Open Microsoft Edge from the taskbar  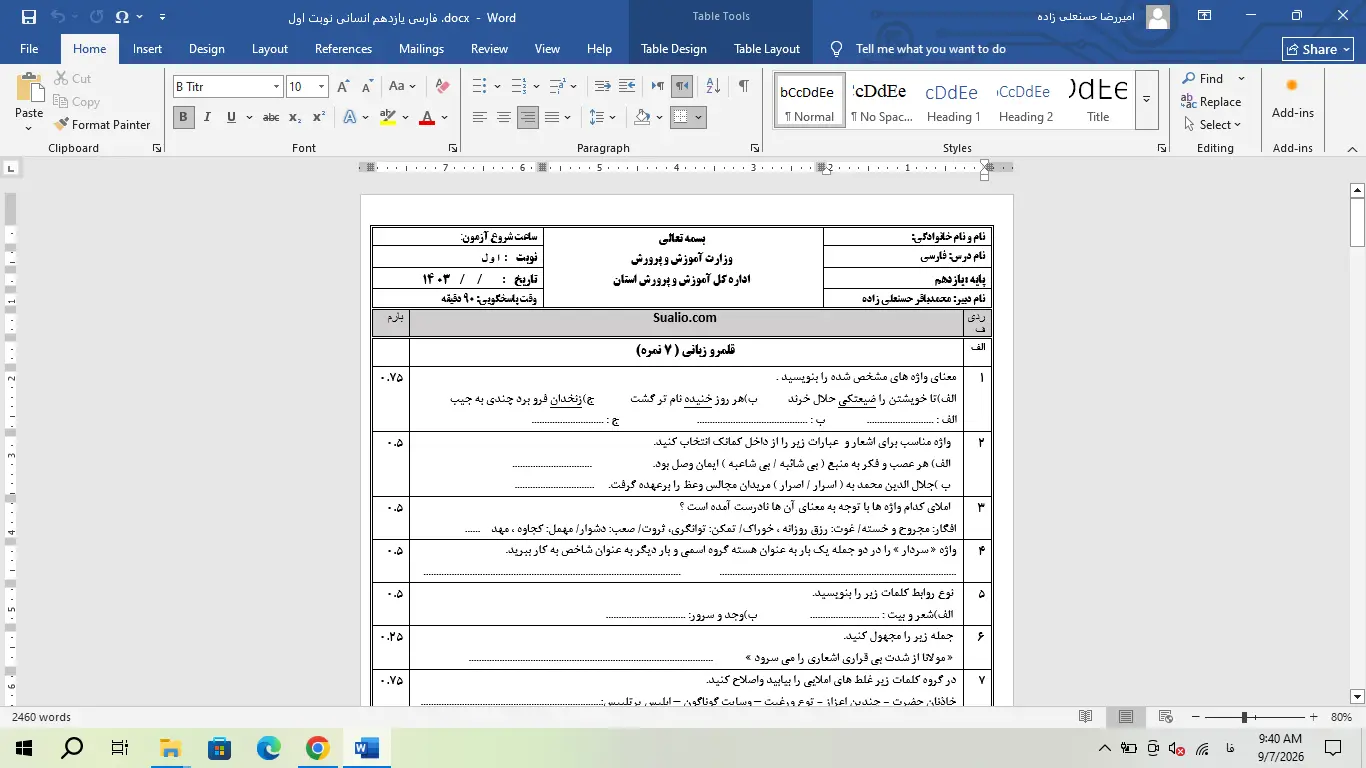pos(268,748)
